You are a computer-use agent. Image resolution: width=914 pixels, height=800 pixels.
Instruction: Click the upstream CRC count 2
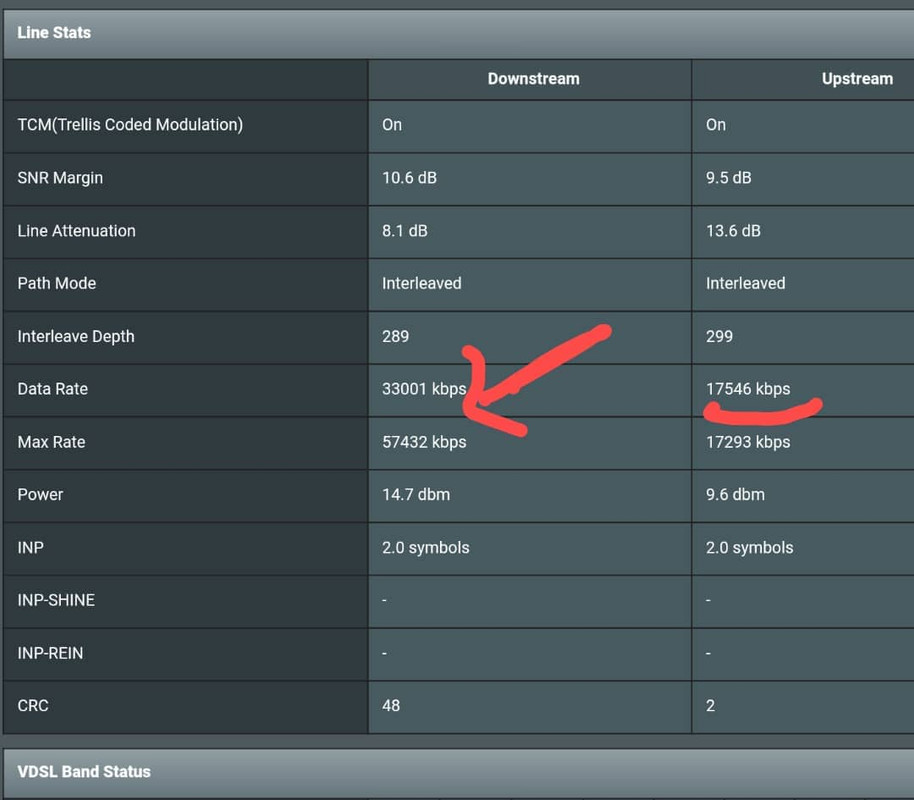coord(710,706)
